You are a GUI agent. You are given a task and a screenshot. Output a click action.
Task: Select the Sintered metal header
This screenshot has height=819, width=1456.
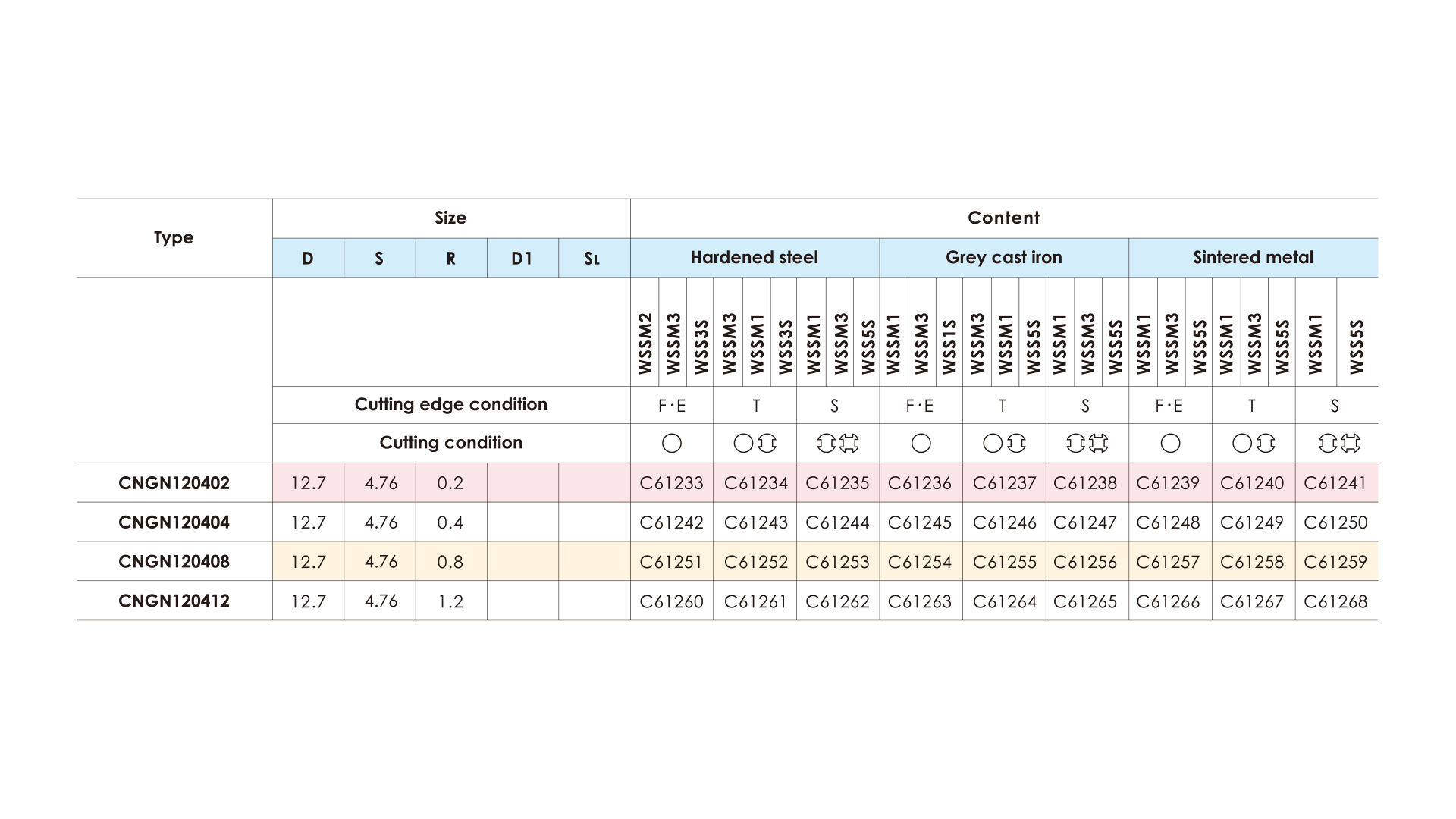click(x=1253, y=258)
